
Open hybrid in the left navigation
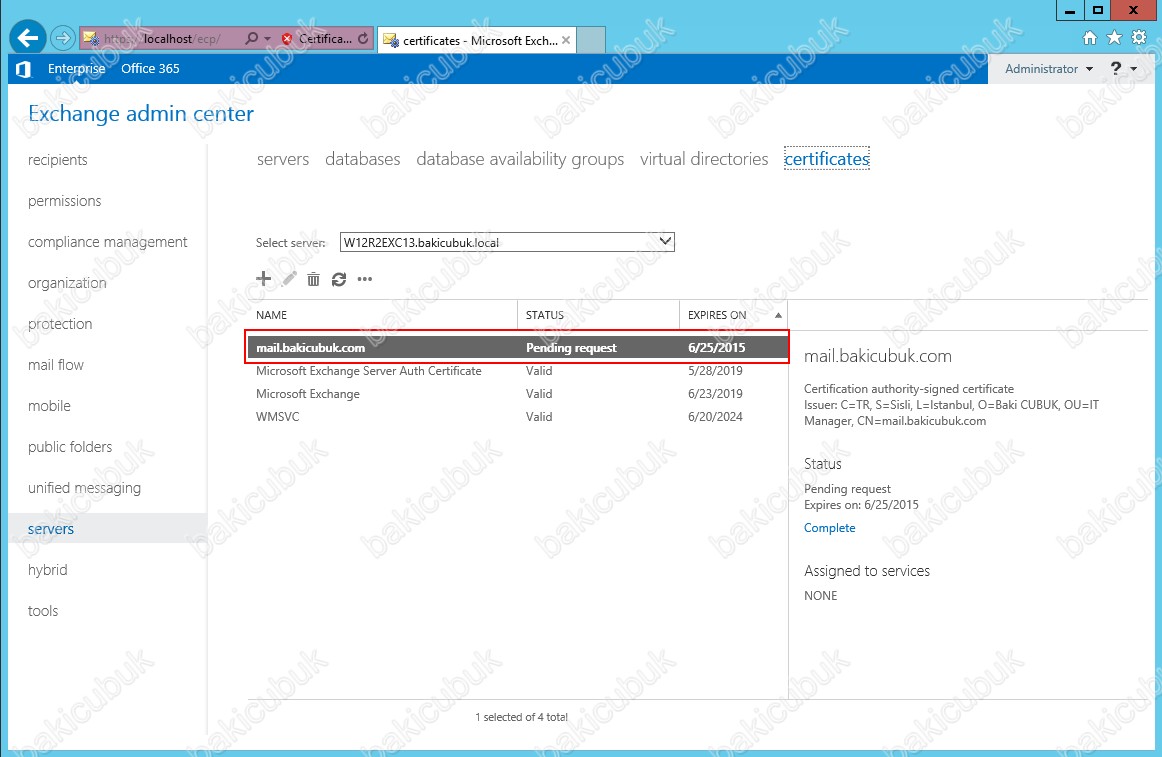click(47, 570)
